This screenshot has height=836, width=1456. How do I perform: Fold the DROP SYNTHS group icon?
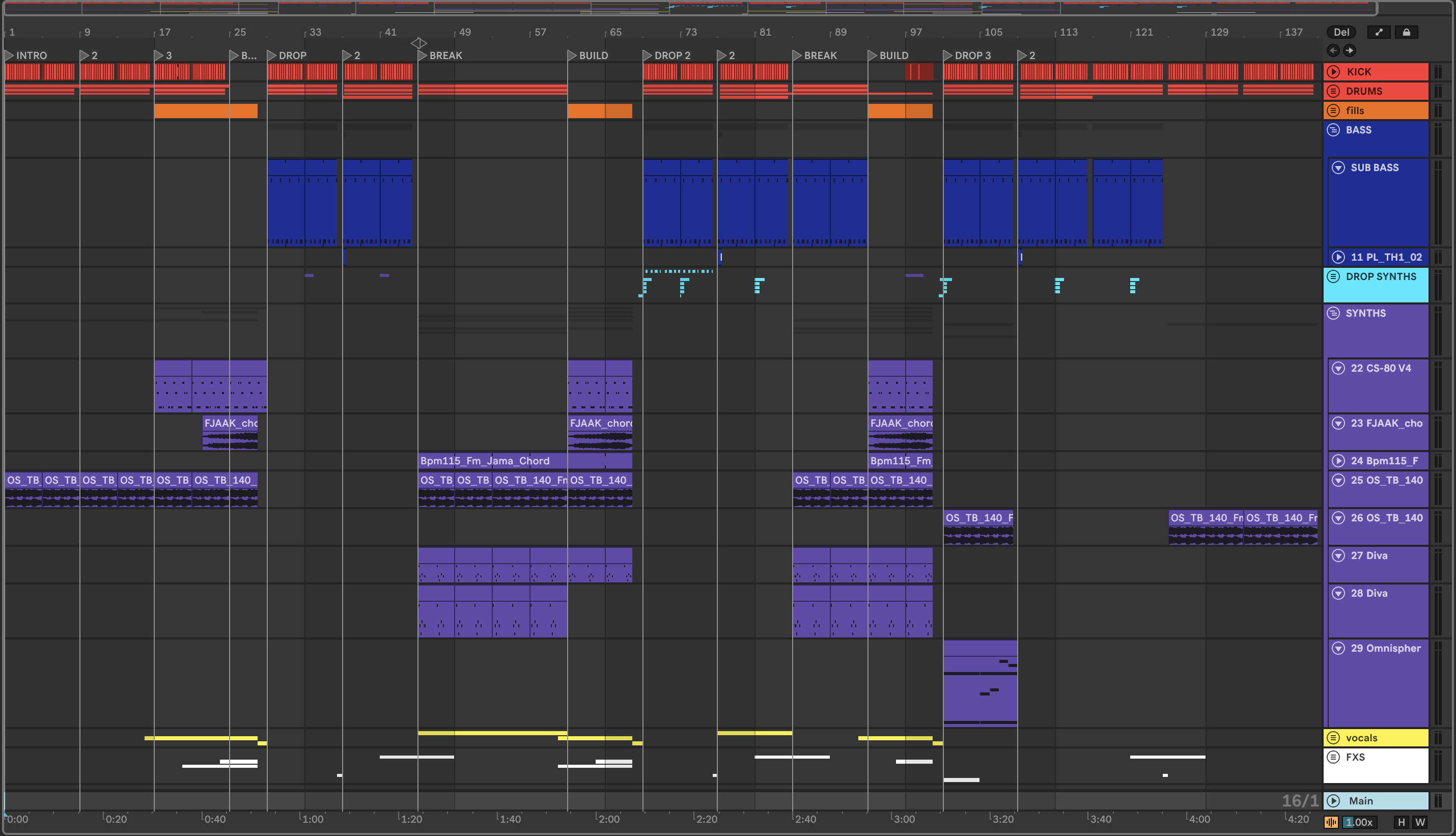coord(1333,277)
